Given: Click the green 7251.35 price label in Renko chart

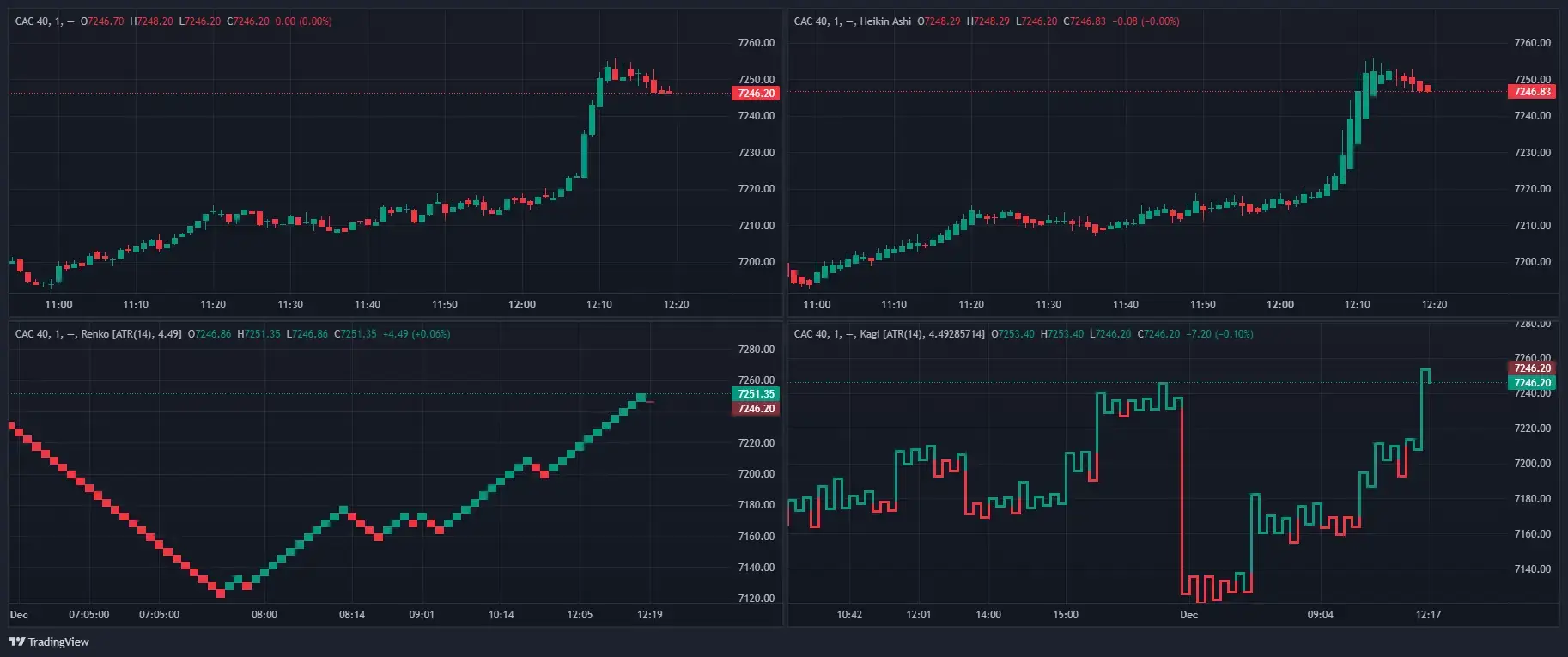Looking at the screenshot, I should pos(756,394).
